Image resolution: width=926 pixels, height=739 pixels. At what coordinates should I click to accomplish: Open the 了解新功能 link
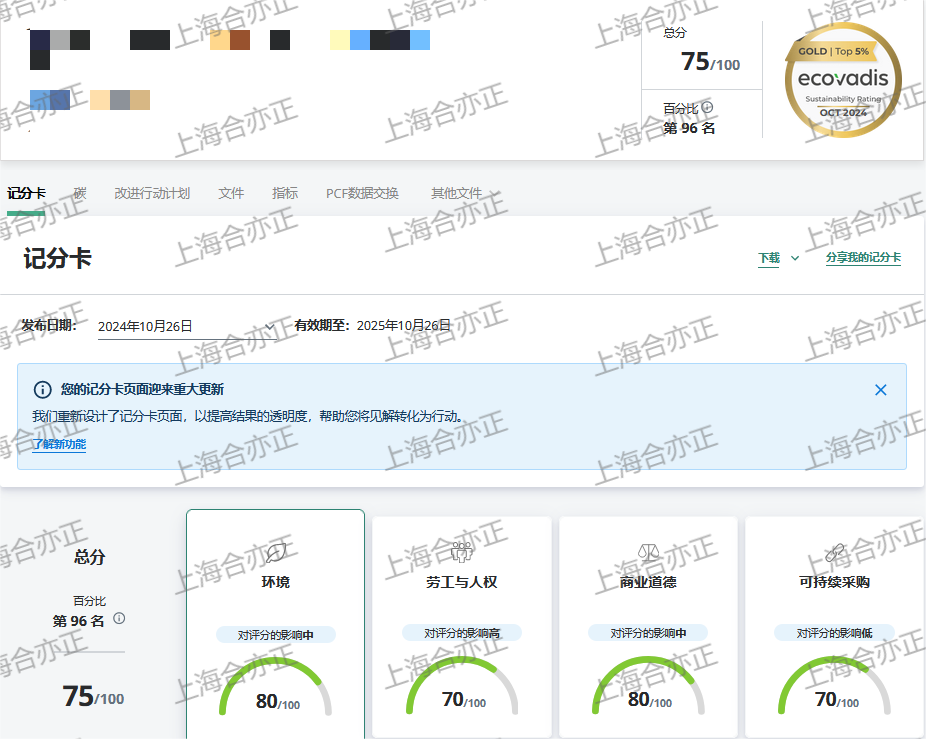59,445
